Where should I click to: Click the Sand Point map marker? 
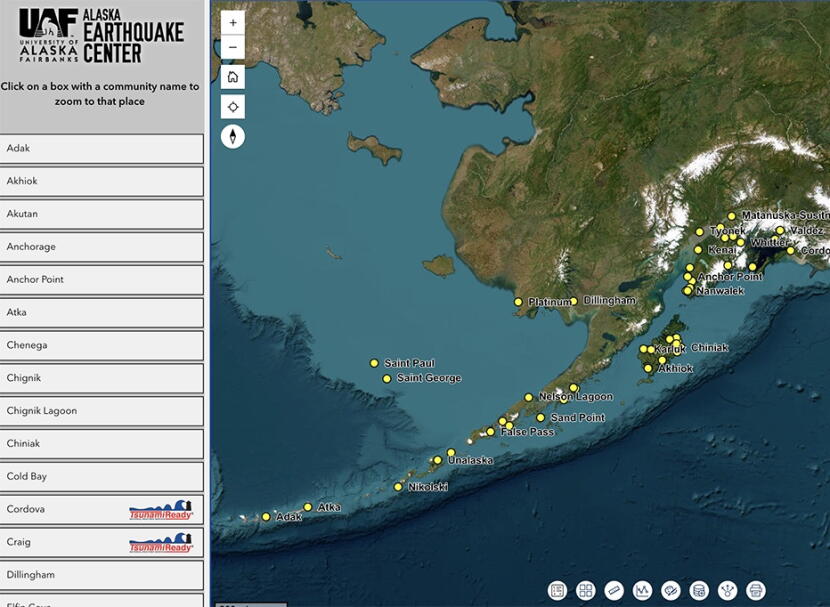[540, 418]
